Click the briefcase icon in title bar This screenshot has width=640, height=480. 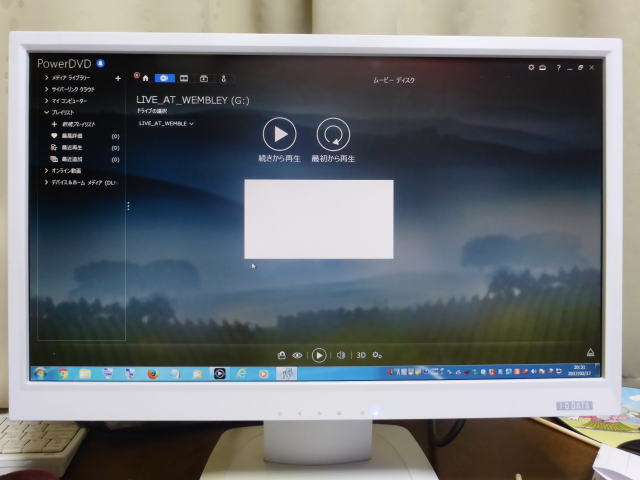click(542, 68)
